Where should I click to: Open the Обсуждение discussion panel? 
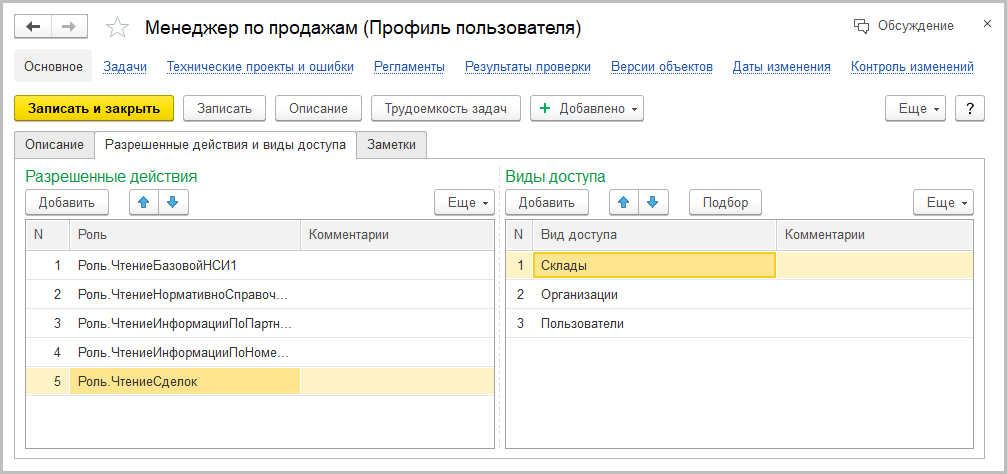(903, 26)
